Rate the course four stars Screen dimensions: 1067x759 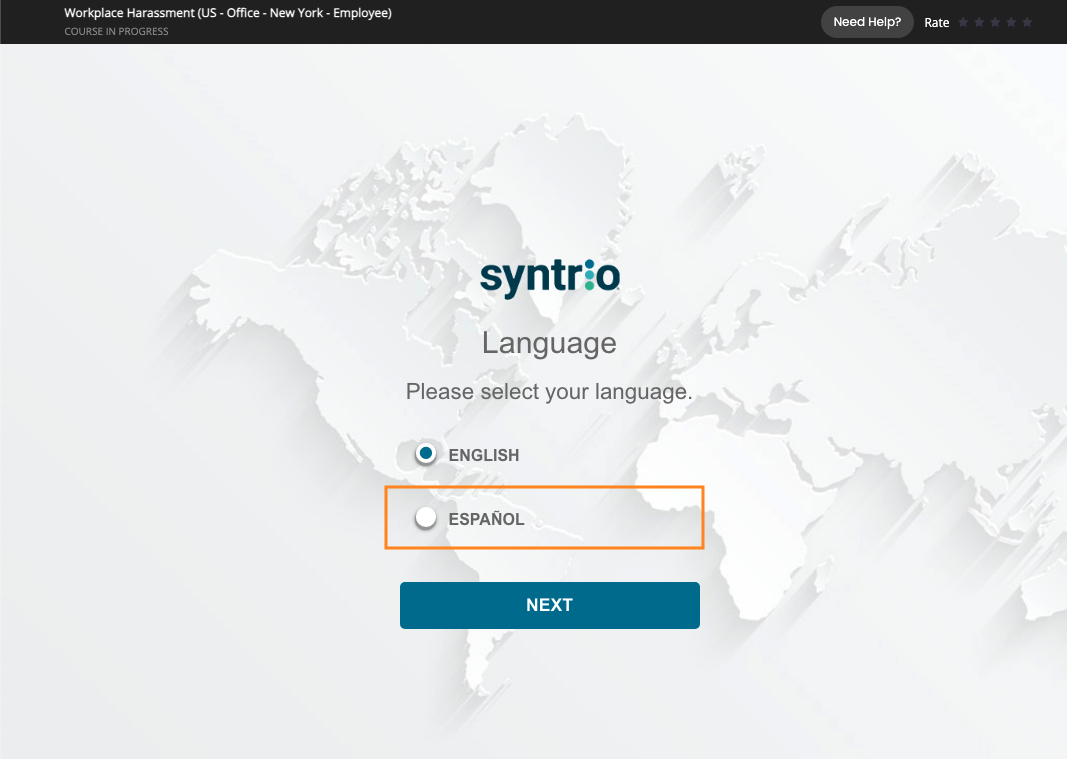(1011, 22)
